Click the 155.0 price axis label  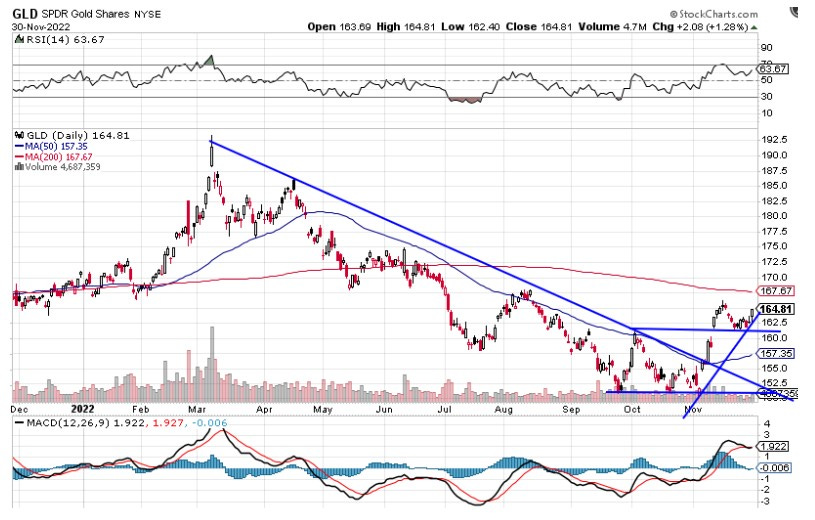coord(774,368)
